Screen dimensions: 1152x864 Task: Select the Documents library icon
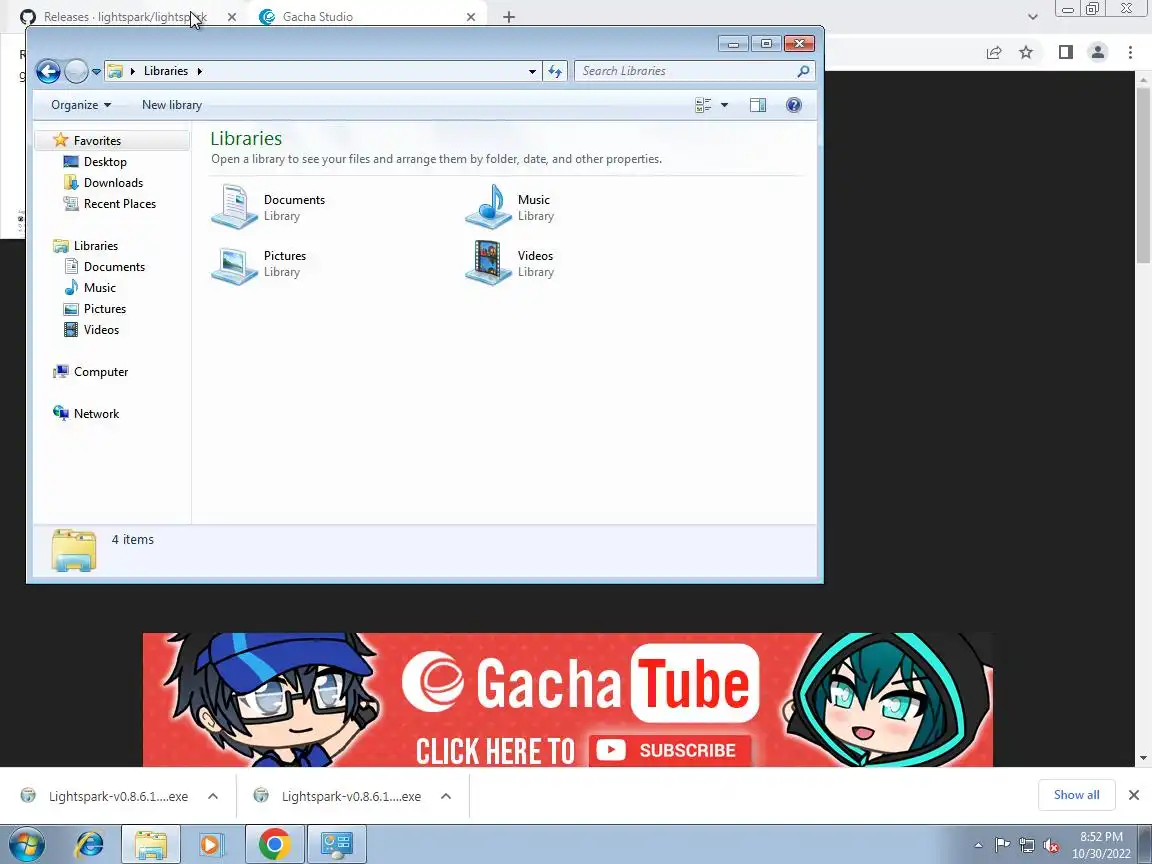pyautogui.click(x=234, y=207)
